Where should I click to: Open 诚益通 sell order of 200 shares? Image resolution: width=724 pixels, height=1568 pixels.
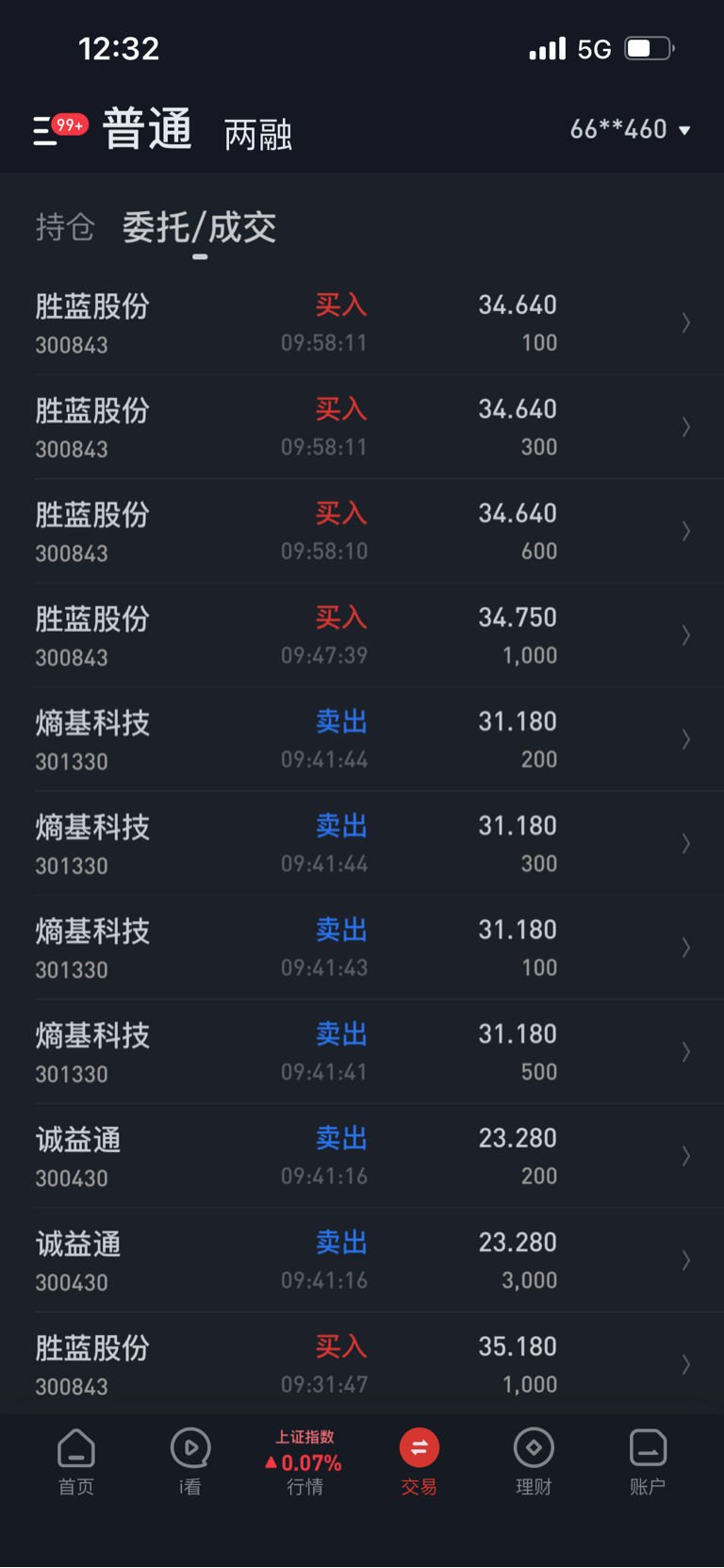pyautogui.click(x=362, y=1156)
